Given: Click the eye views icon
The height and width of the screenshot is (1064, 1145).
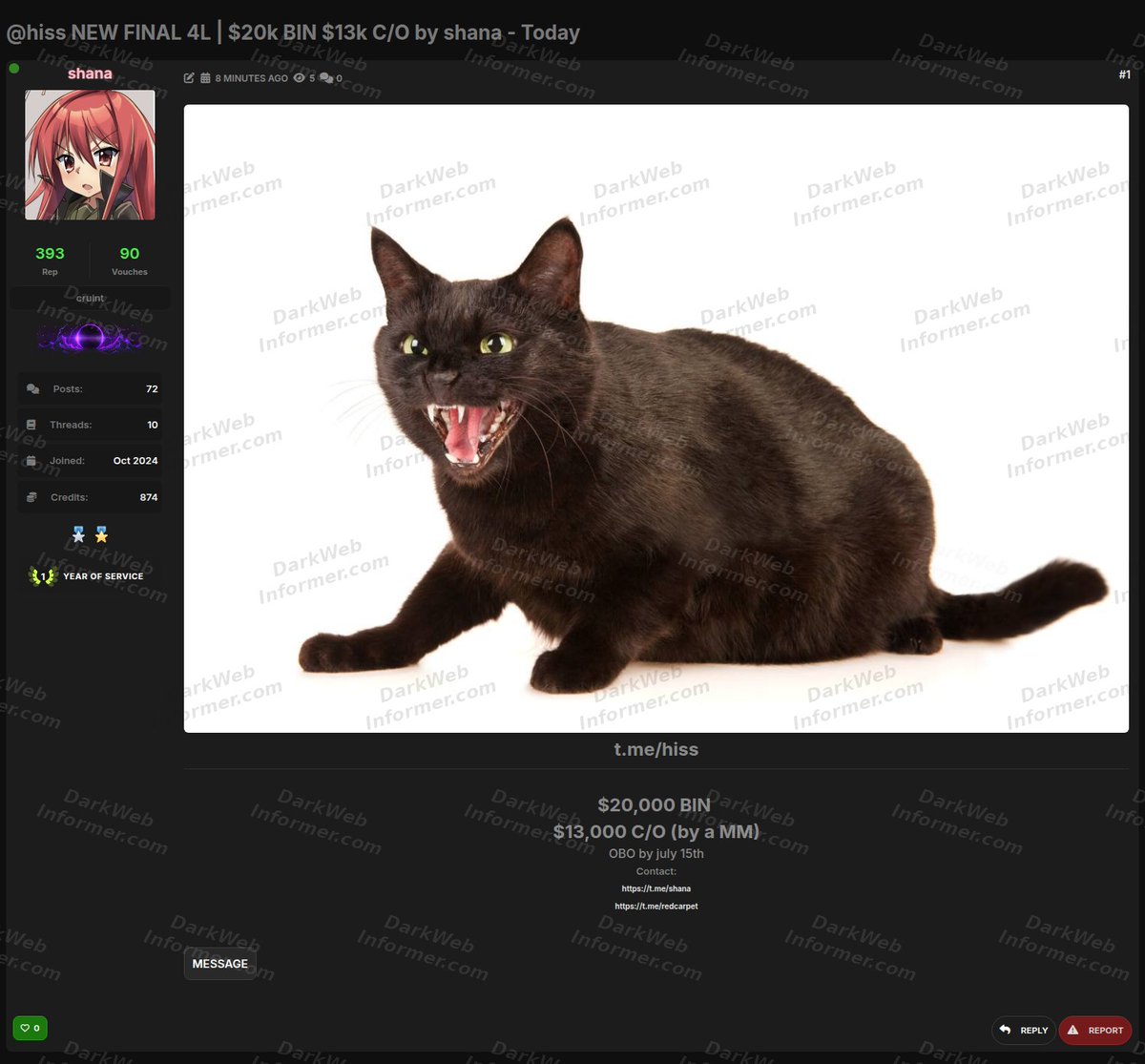Looking at the screenshot, I should coord(300,78).
